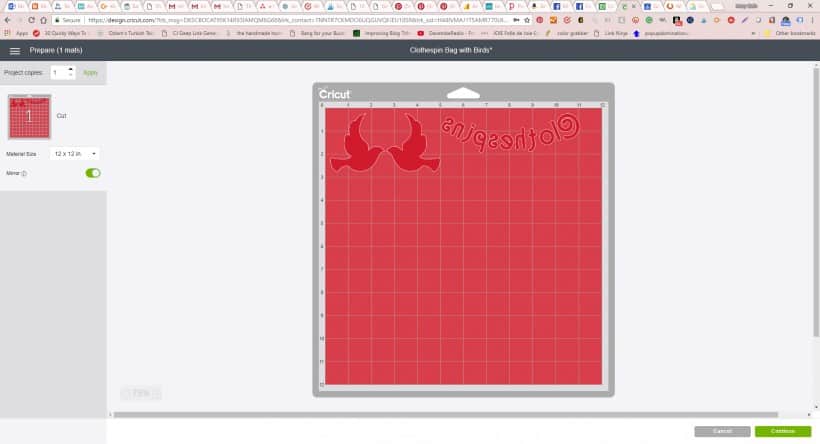Open the Apps bookmarks shortcut

pos(16,33)
